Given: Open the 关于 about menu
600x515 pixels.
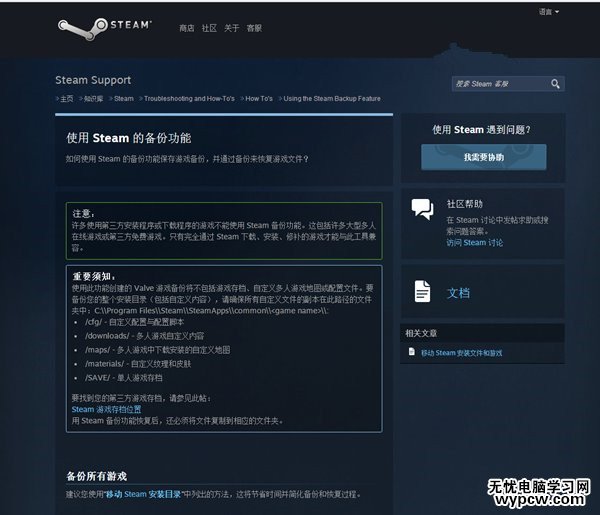Looking at the screenshot, I should coord(232,28).
